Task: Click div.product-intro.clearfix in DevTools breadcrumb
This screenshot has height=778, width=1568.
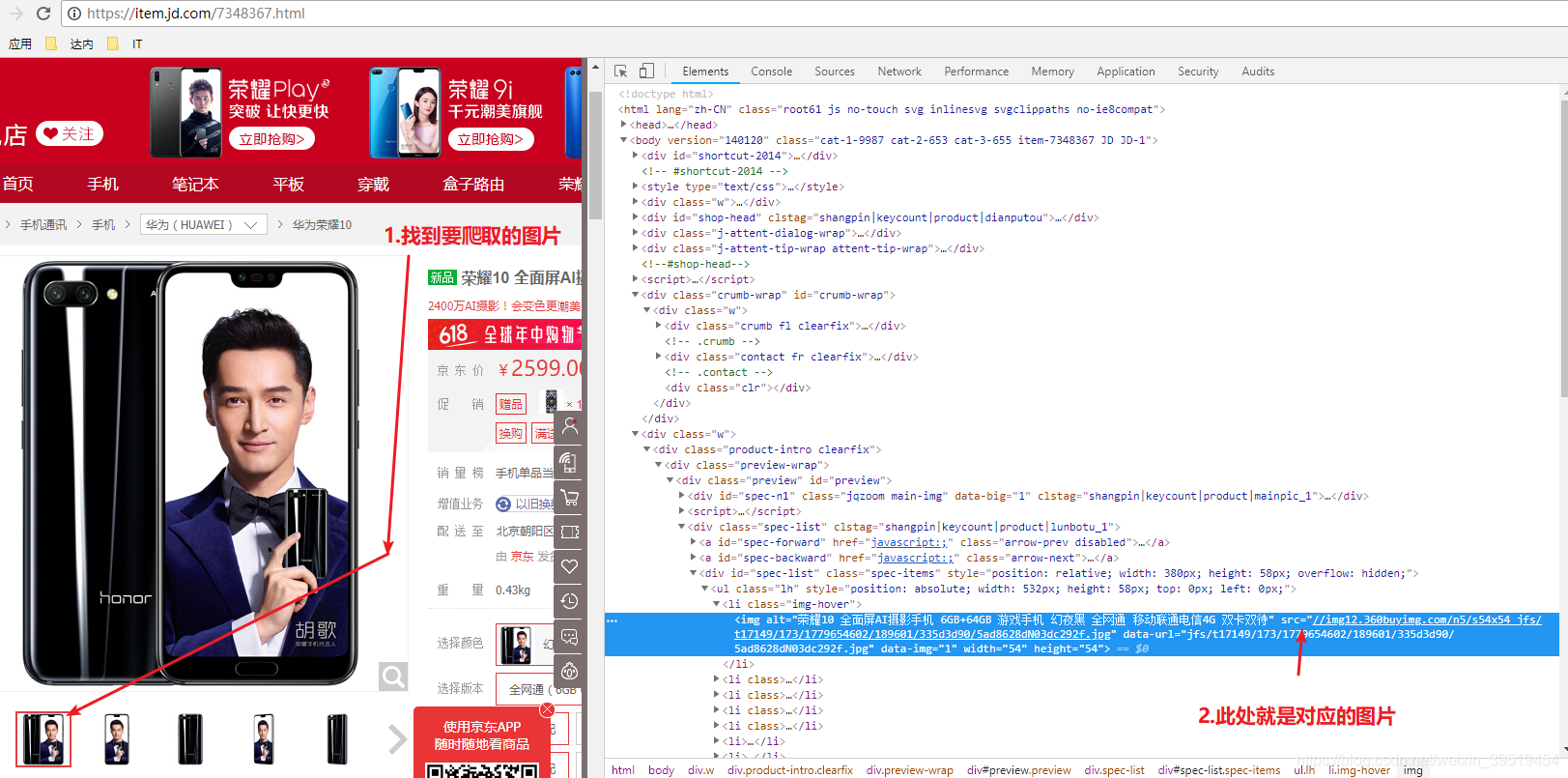Action: click(790, 770)
